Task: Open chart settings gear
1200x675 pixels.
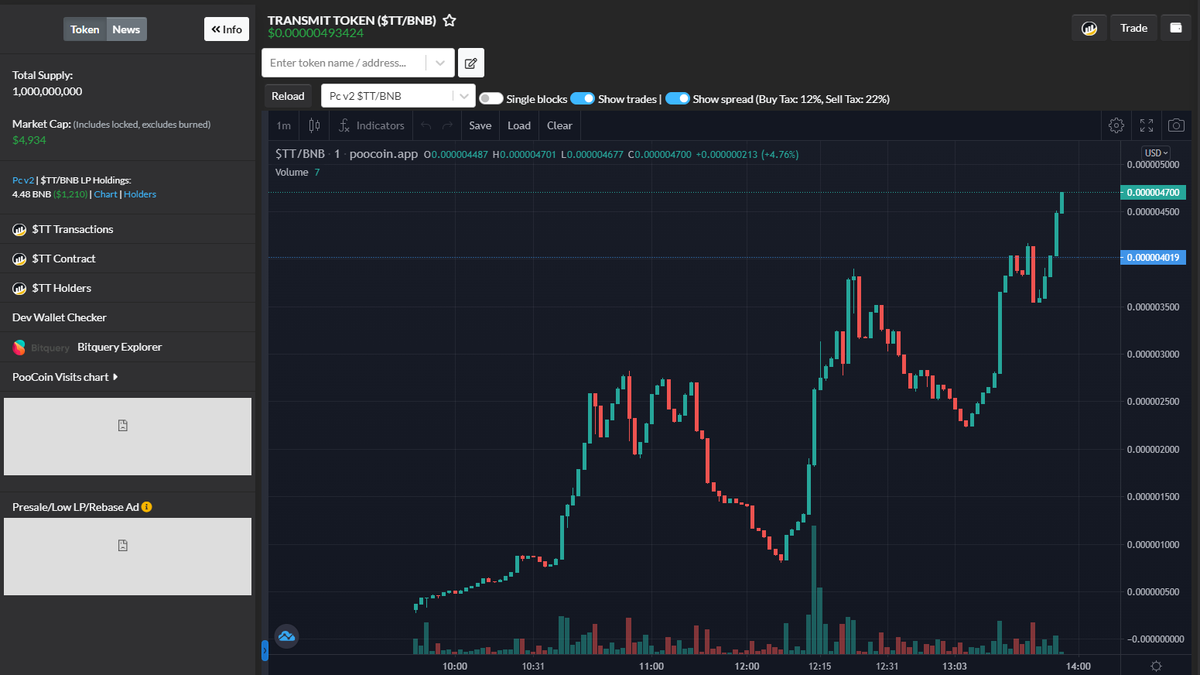Action: 1116,126
